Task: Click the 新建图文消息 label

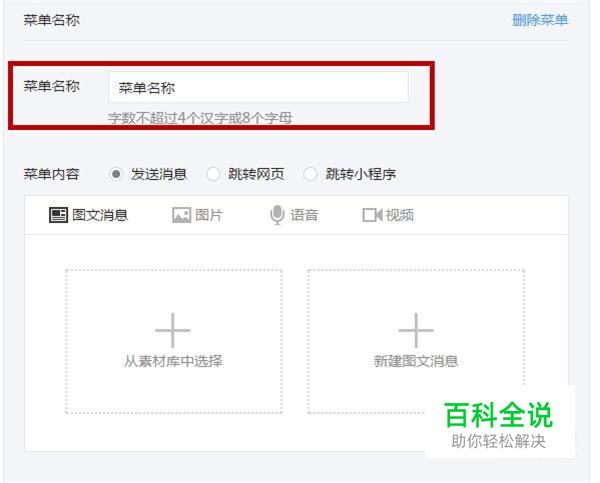Action: pos(416,361)
